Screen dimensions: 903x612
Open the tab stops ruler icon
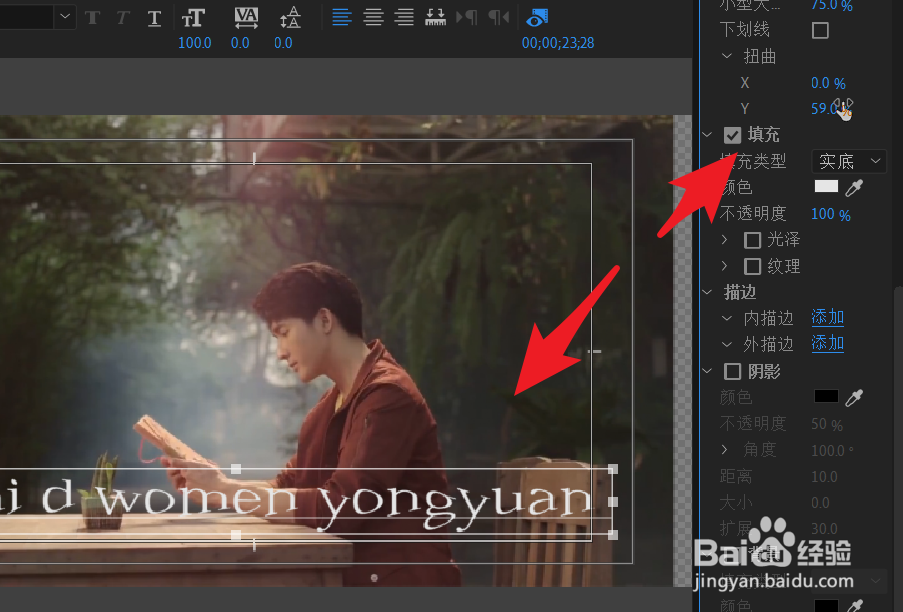pyautogui.click(x=435, y=17)
